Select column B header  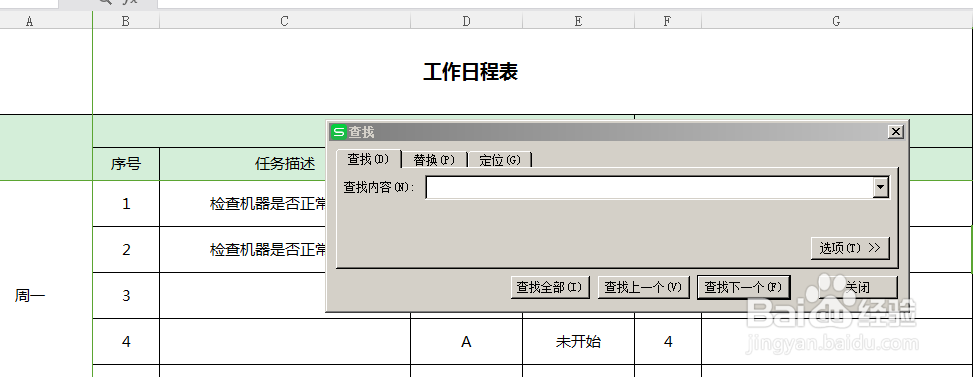pyautogui.click(x=126, y=21)
